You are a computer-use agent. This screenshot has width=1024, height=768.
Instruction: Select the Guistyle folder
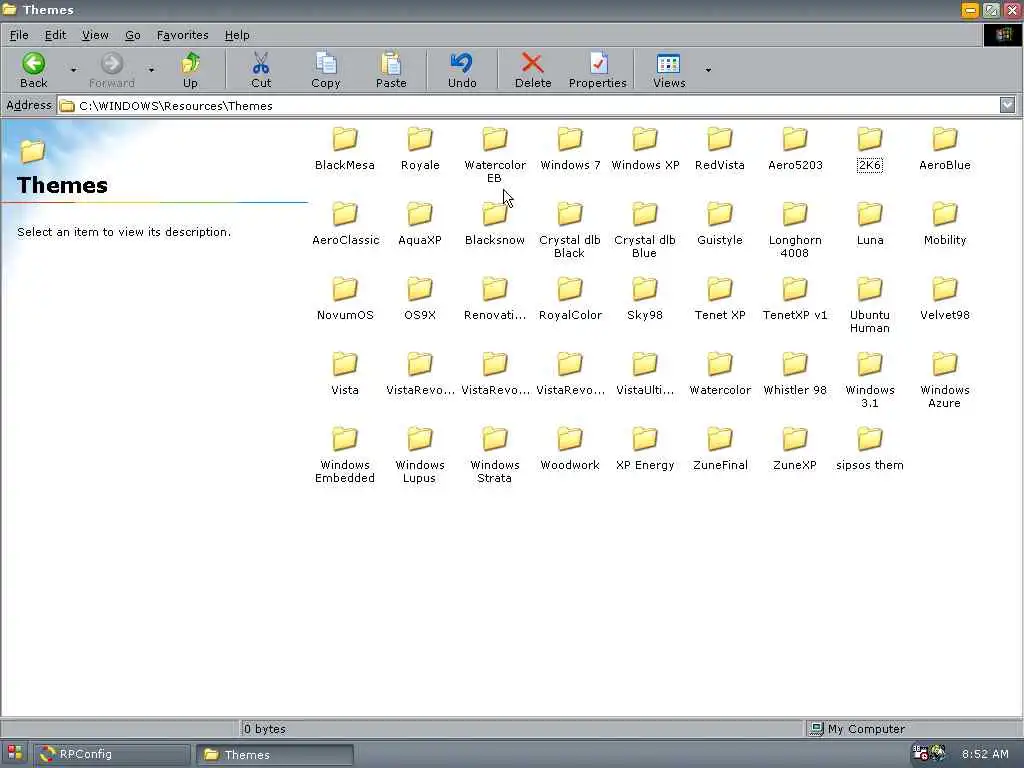(x=720, y=224)
